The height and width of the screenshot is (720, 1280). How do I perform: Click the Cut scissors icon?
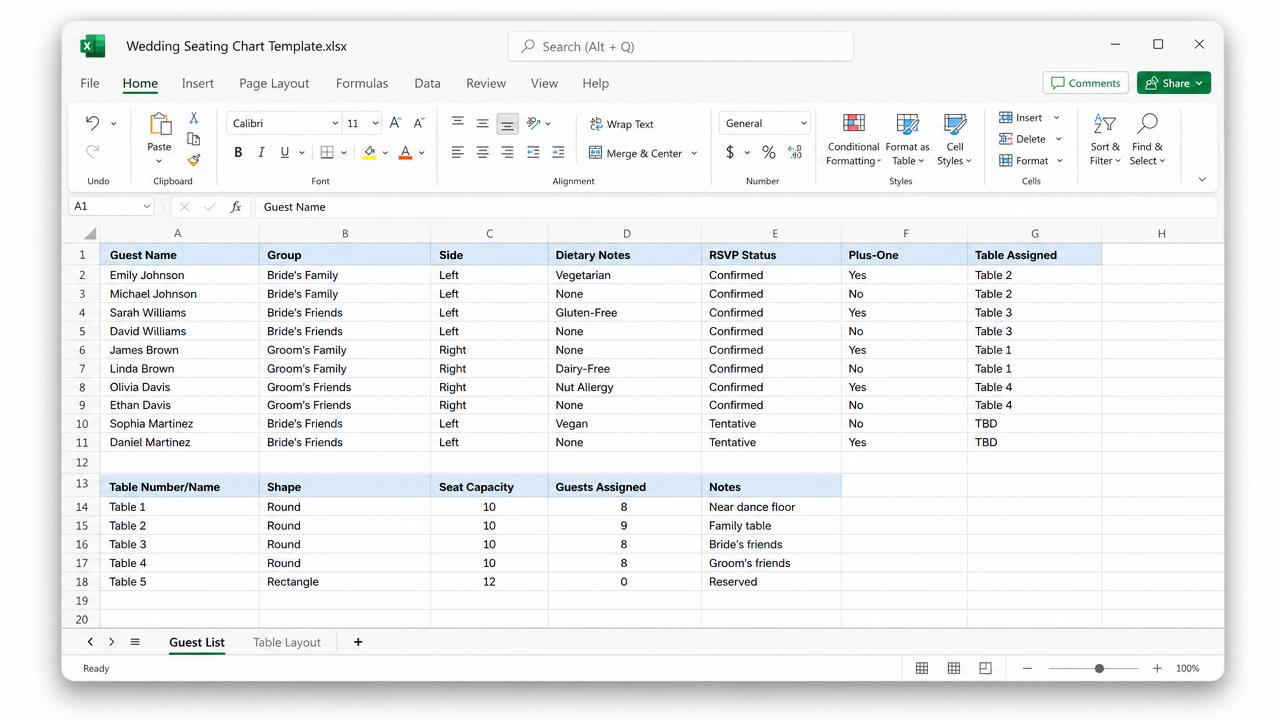[x=194, y=118]
